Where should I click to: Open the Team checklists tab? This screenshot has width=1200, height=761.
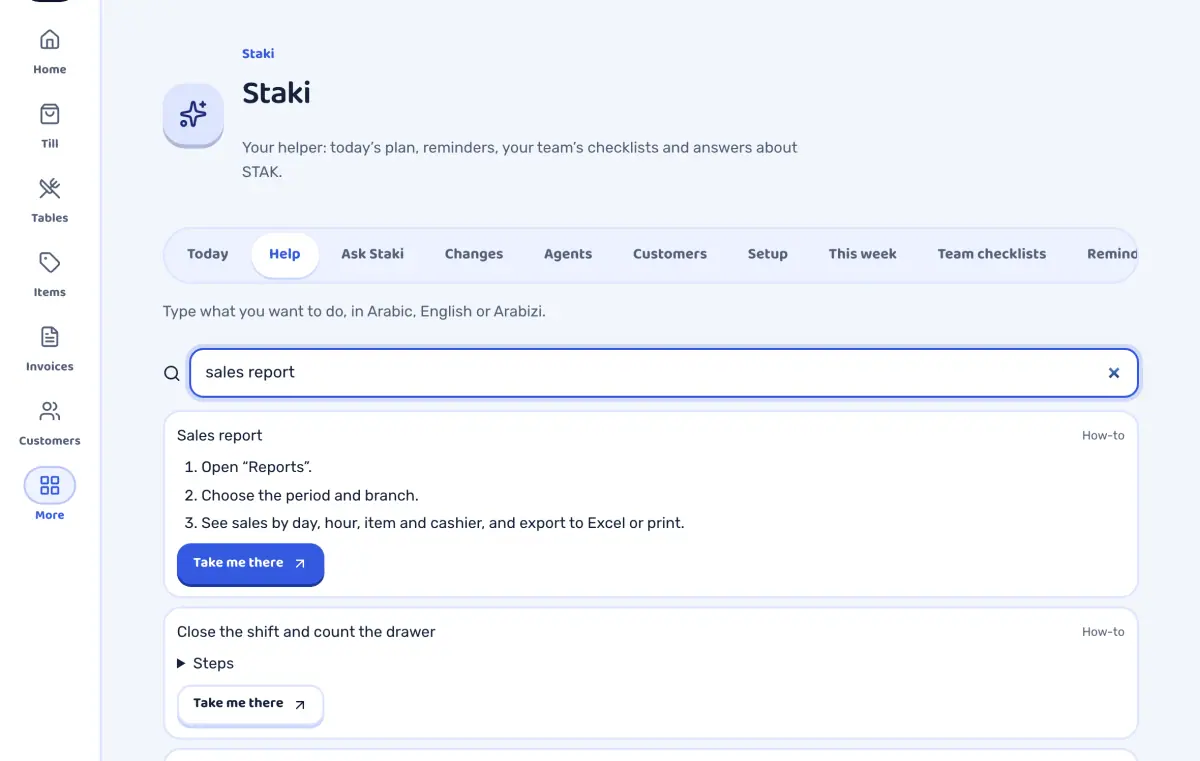[992, 254]
